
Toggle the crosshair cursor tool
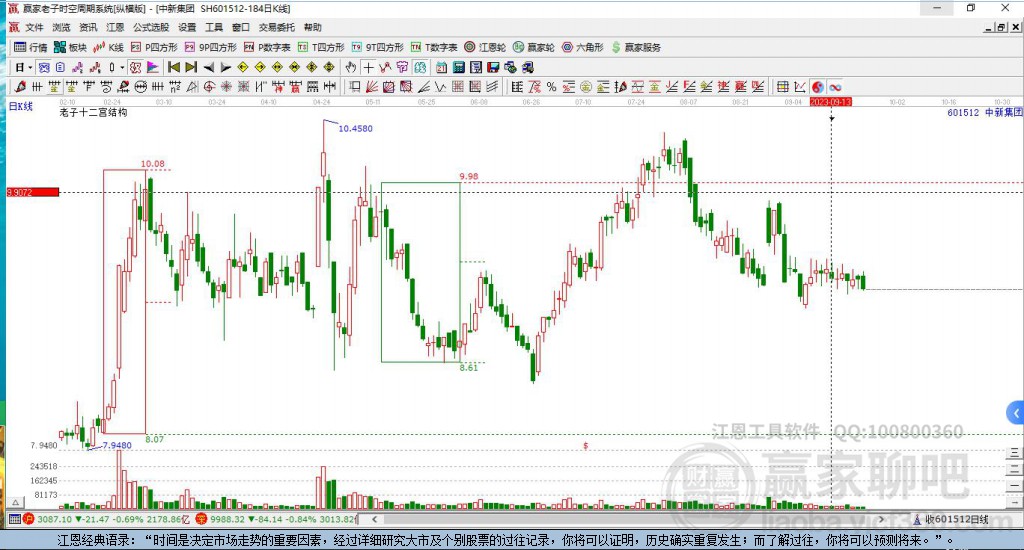click(369, 67)
